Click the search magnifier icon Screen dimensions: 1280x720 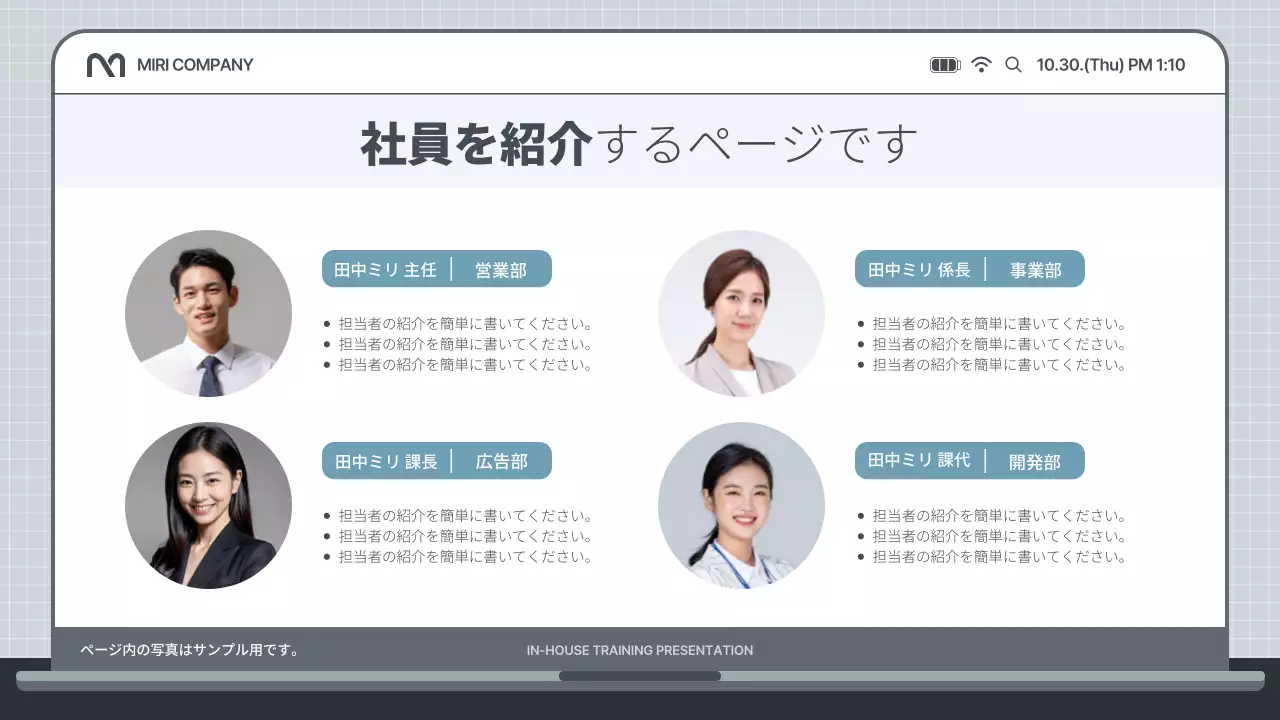[1013, 65]
